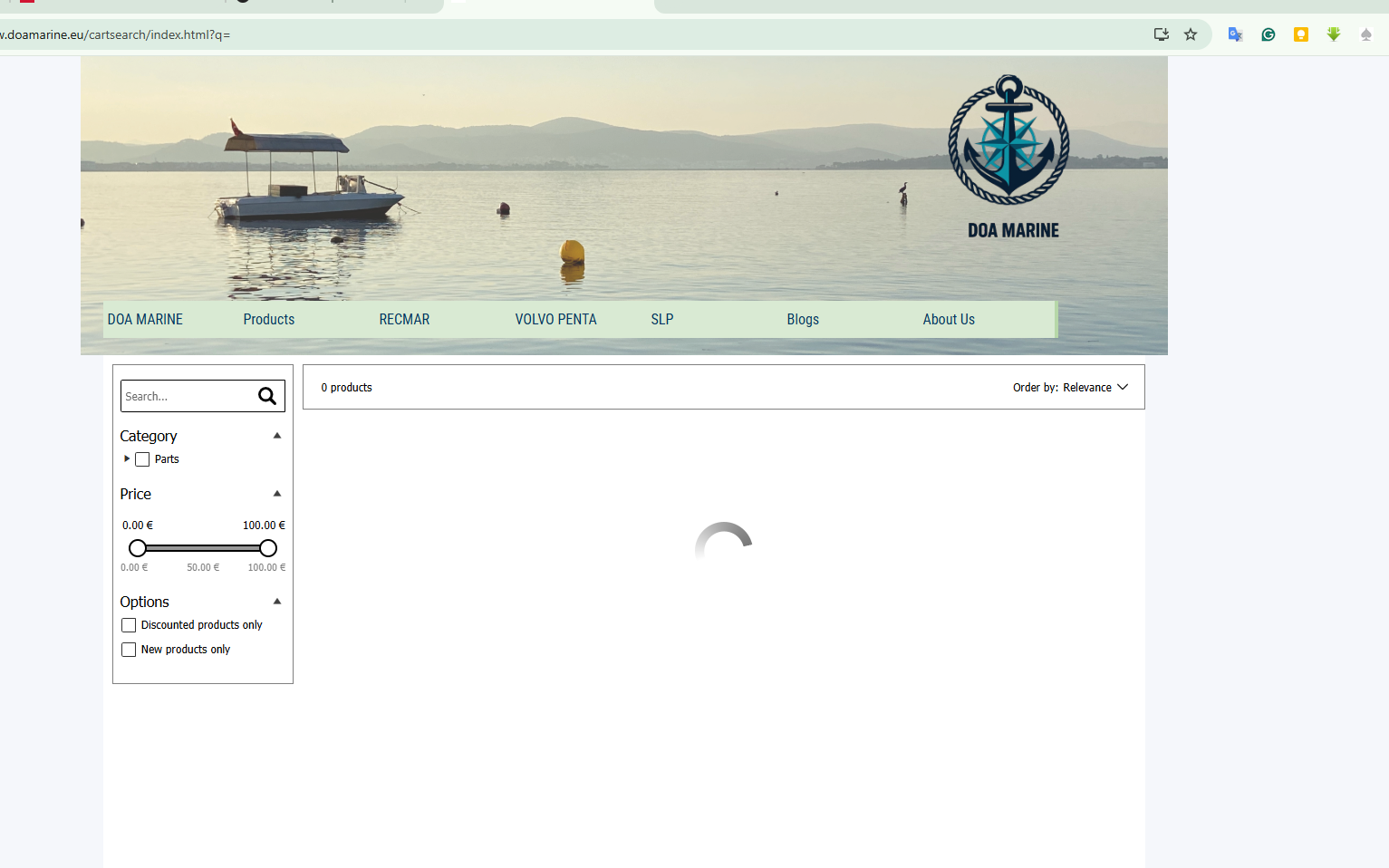
Task: Bookmark this page with the star icon
Action: pos(1191,34)
